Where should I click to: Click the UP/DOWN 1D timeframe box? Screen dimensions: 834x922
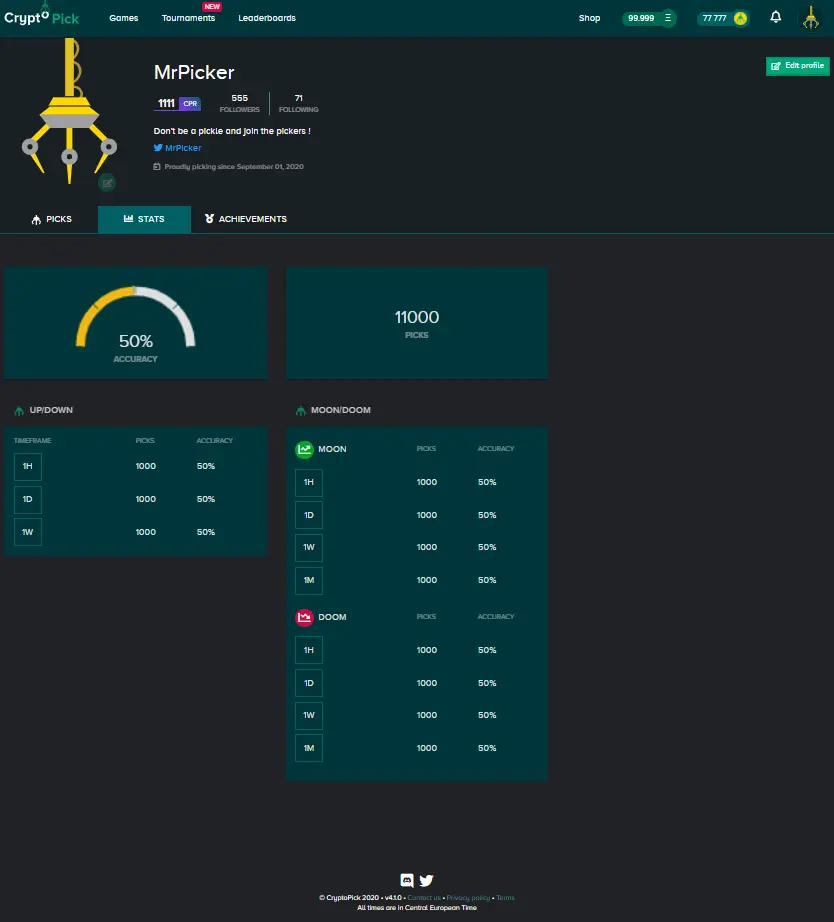(28, 499)
